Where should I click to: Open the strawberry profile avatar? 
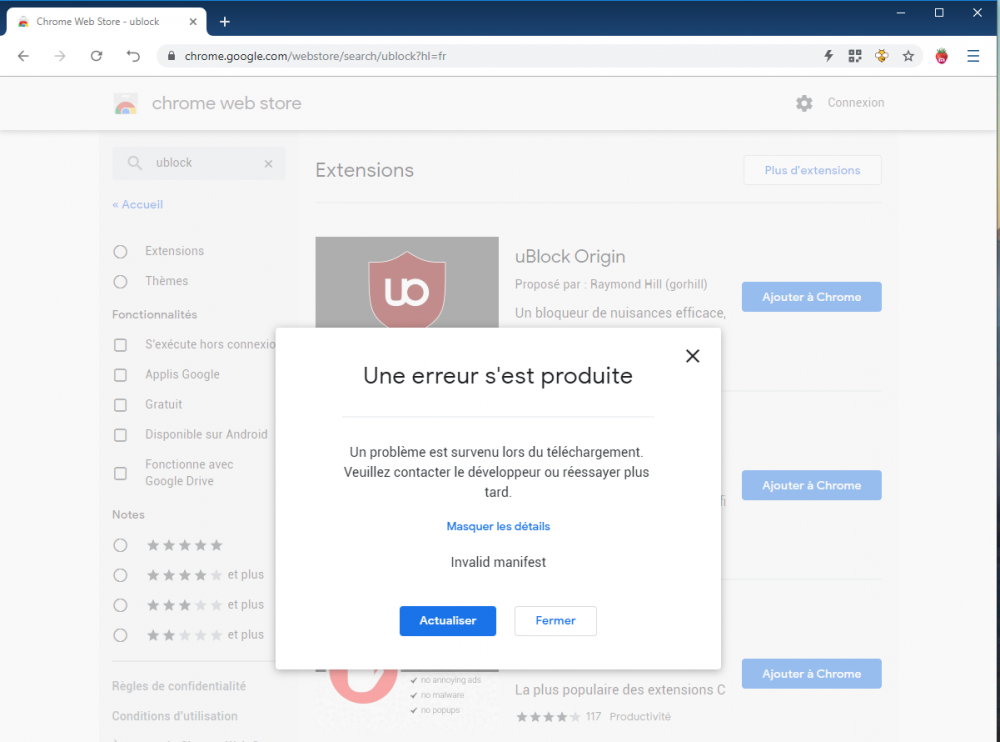(x=941, y=56)
